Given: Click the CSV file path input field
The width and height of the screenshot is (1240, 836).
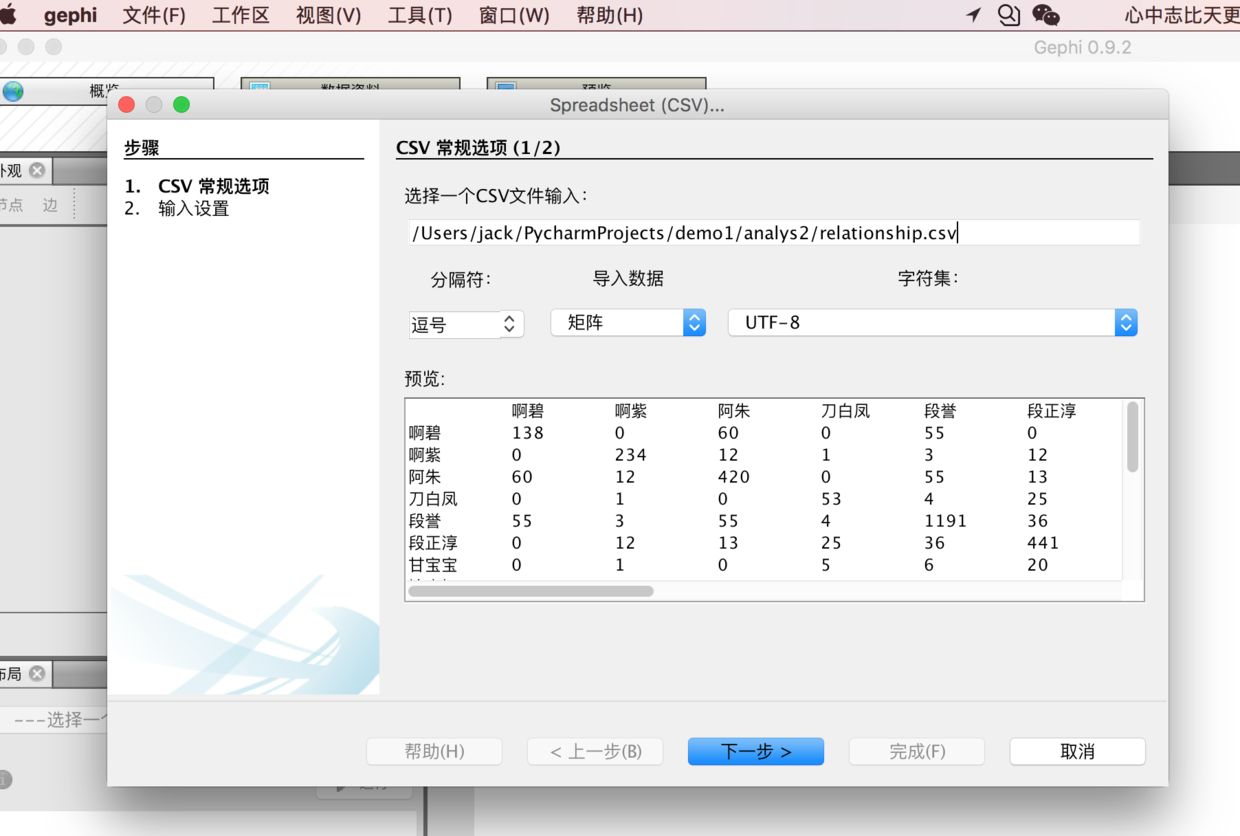Looking at the screenshot, I should tap(773, 233).
